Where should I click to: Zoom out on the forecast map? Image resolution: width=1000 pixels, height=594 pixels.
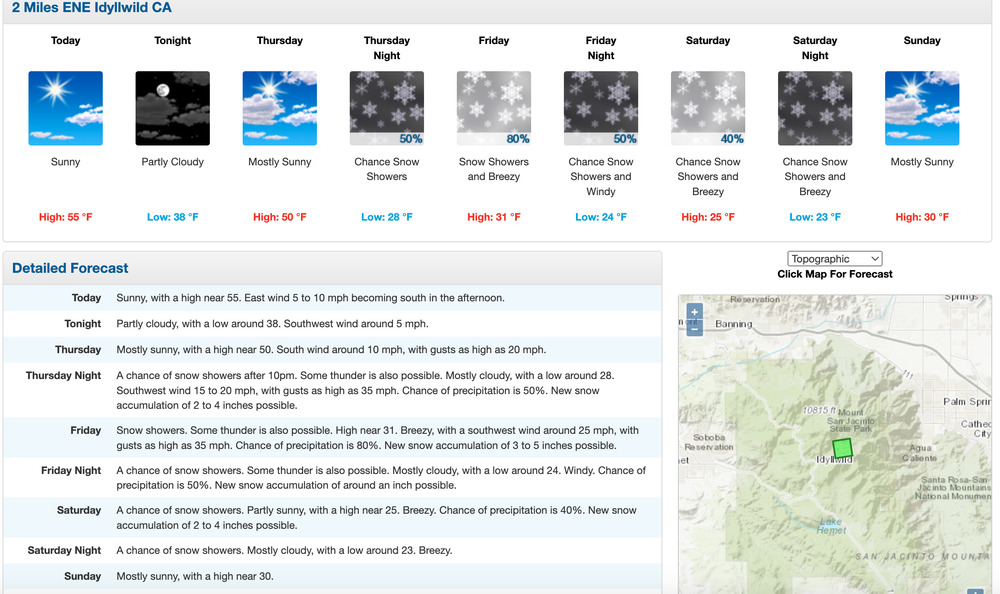coord(695,328)
